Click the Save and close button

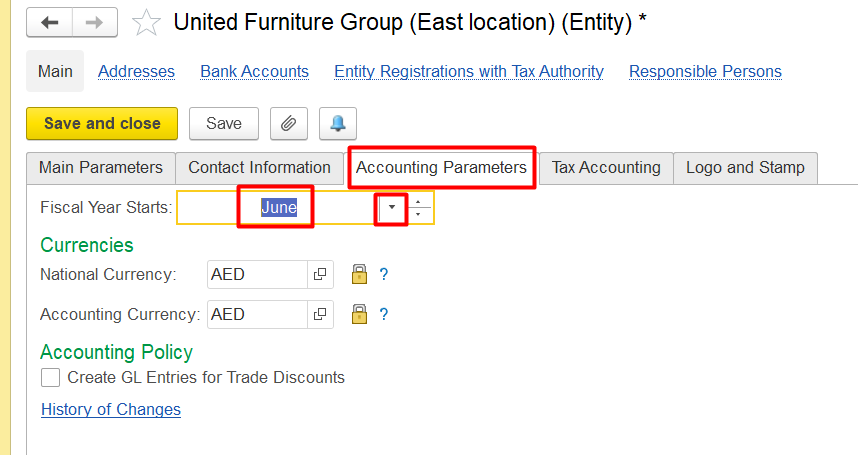tap(102, 124)
